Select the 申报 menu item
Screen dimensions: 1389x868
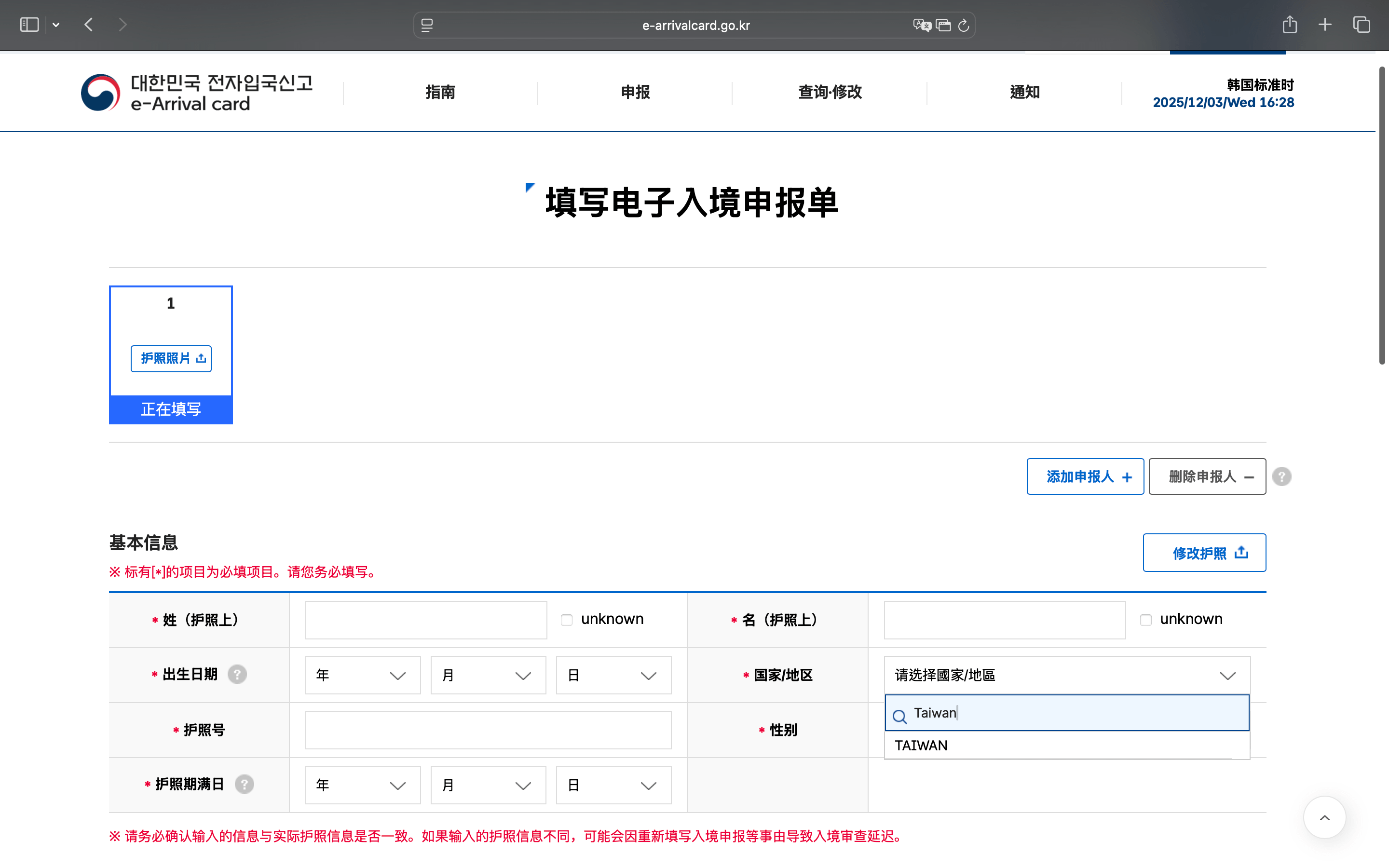click(634, 92)
